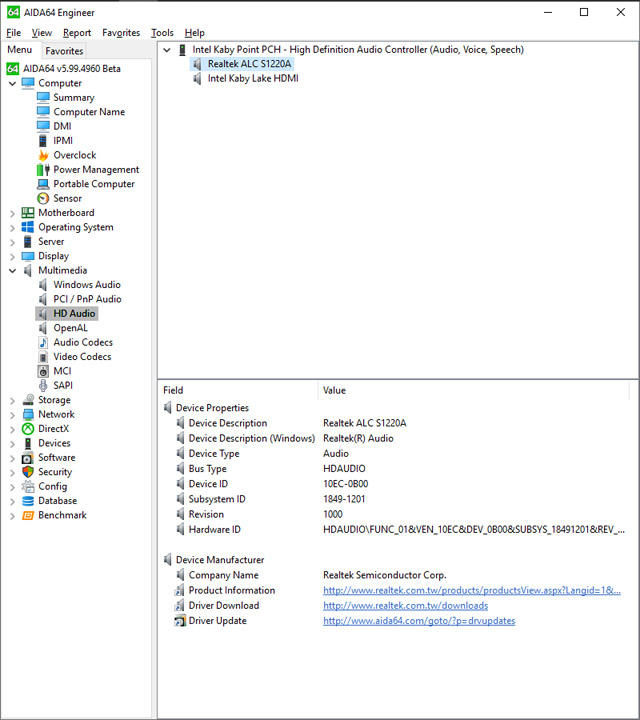
Task: Select the Intel Kaby Lake HDMI device
Action: [x=253, y=79]
